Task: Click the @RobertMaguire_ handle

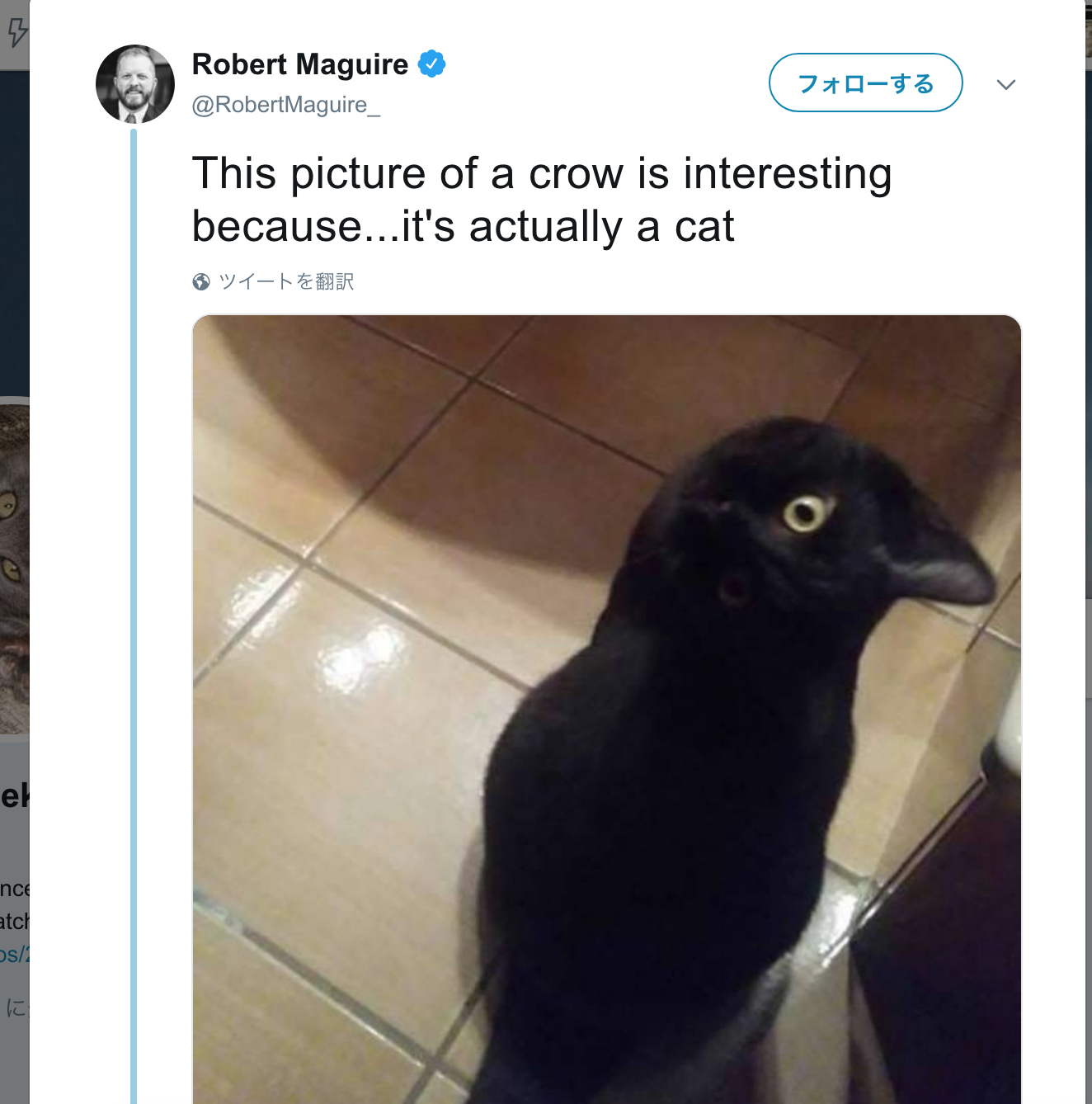Action: pos(285,105)
